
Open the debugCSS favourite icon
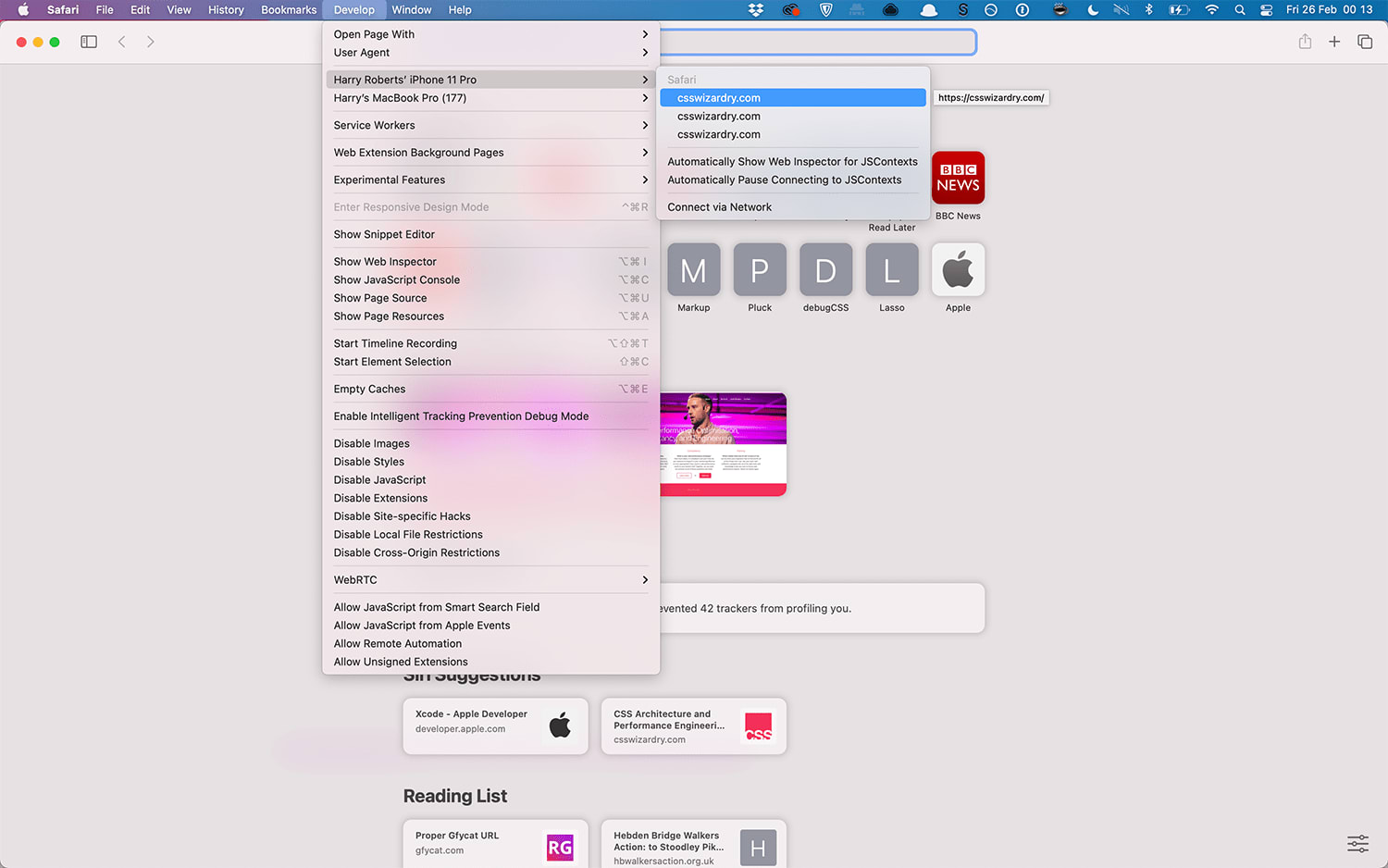pyautogui.click(x=825, y=269)
